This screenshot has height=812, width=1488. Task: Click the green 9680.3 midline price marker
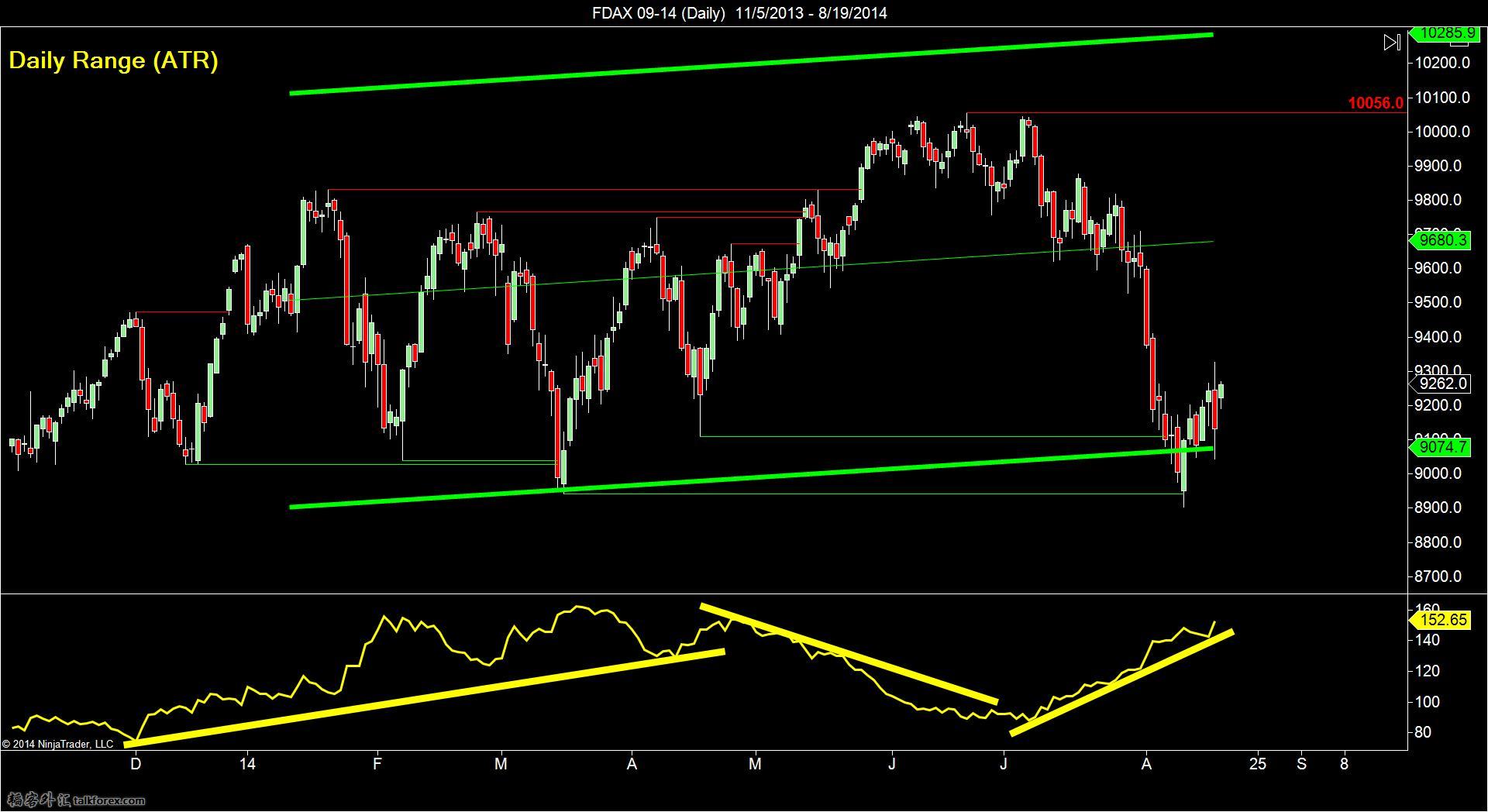[1440, 241]
